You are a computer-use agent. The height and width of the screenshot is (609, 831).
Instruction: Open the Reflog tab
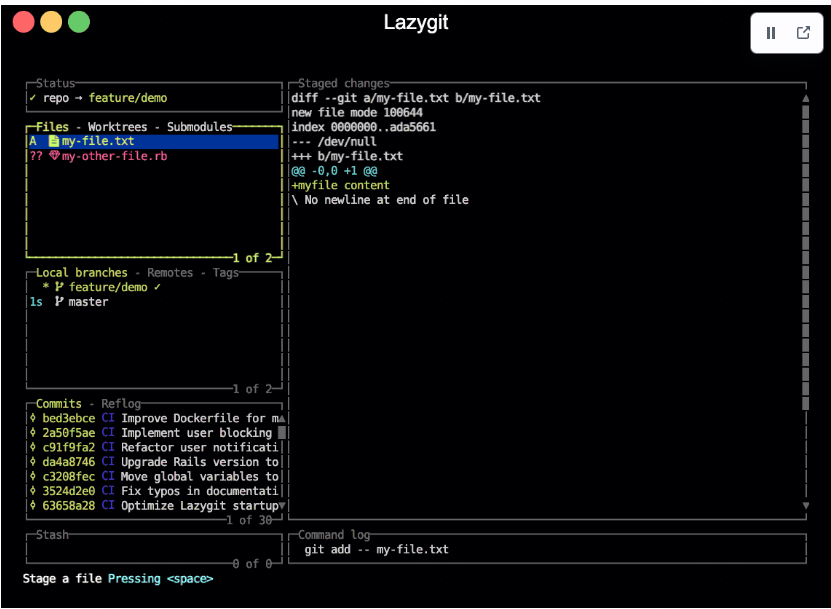click(121, 404)
